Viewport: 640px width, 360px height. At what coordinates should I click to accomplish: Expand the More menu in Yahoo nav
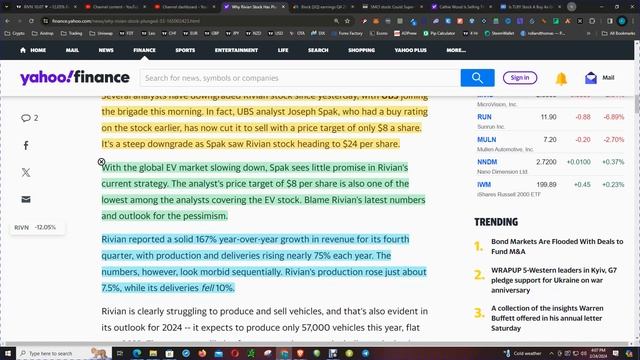click(x=456, y=50)
